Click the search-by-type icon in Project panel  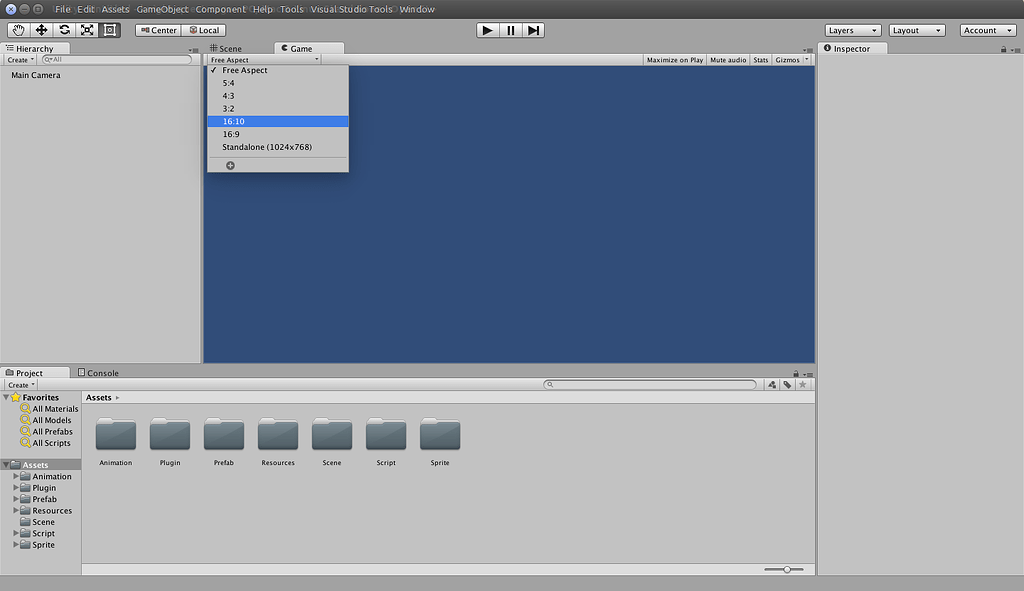point(771,384)
